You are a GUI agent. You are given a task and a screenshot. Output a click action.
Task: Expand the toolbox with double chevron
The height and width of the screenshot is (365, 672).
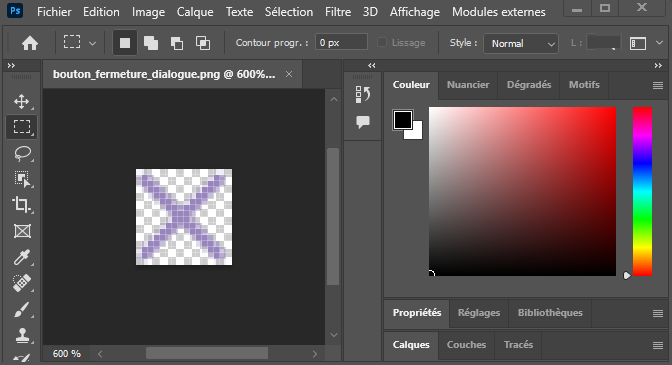pyautogui.click(x=12, y=66)
